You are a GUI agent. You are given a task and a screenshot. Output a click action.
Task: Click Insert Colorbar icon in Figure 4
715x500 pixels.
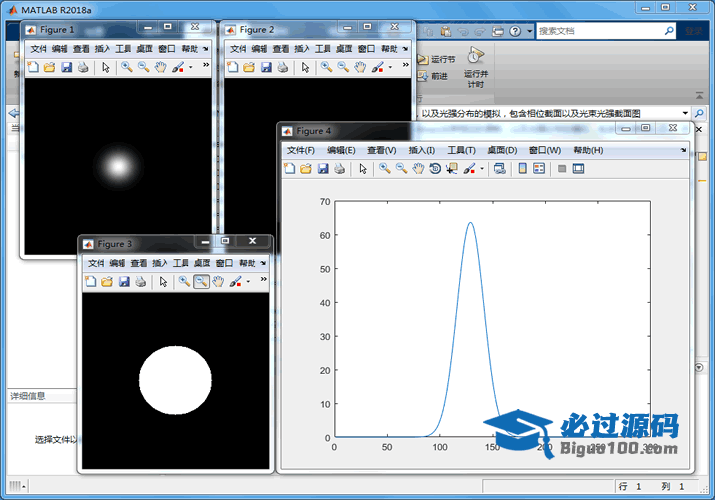523,169
